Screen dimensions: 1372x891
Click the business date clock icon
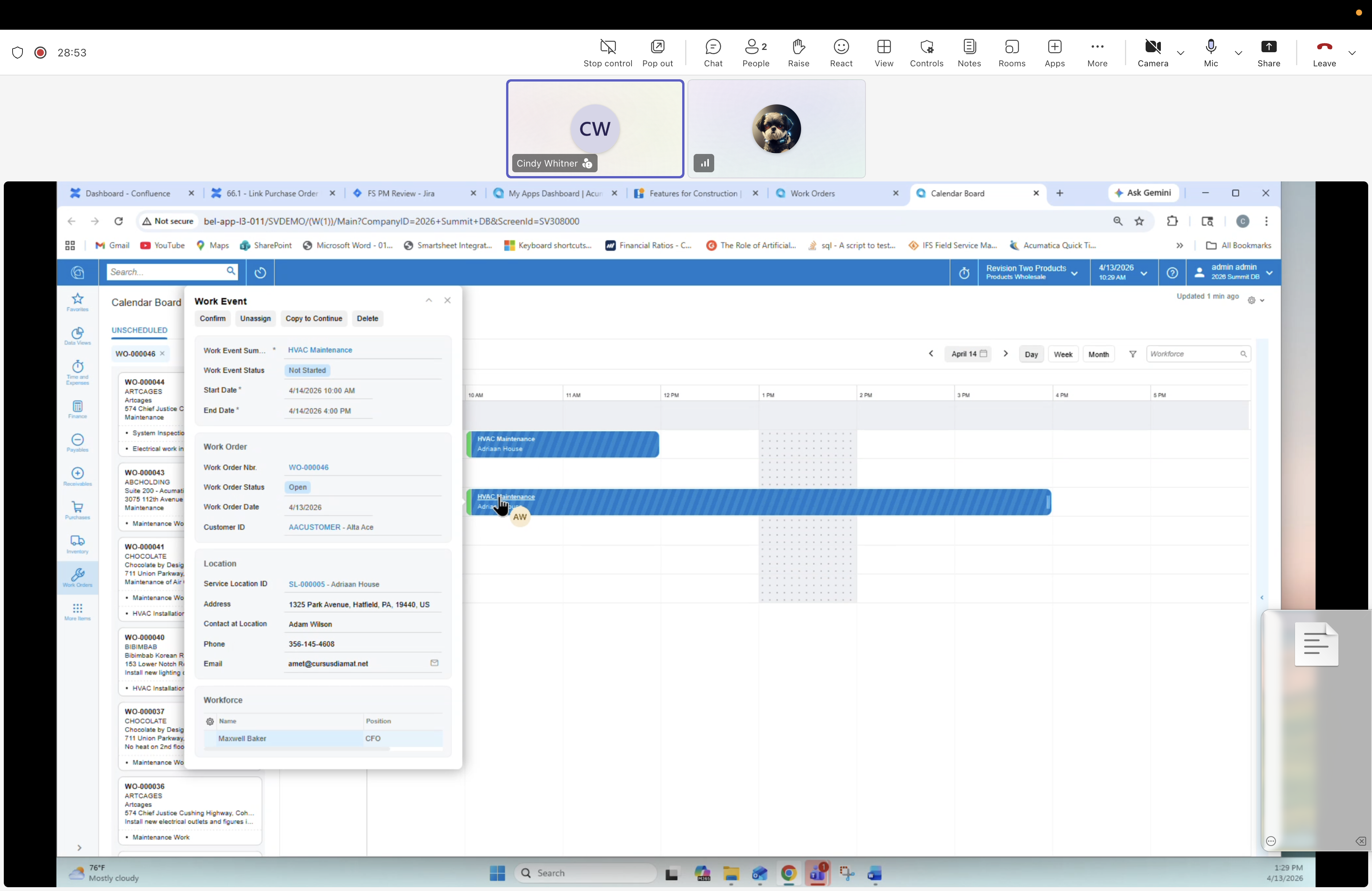(x=965, y=272)
